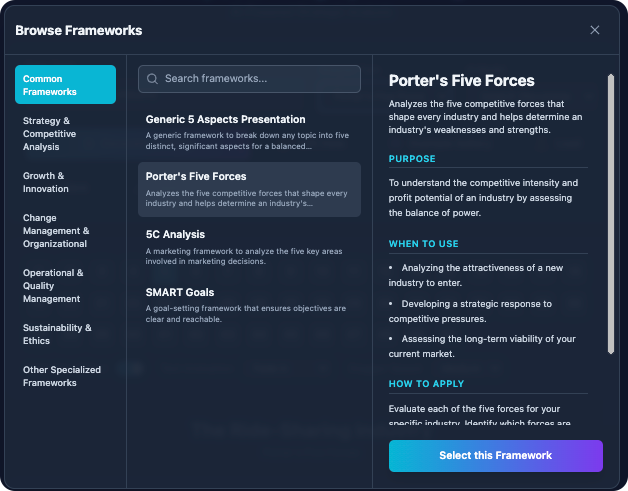Viewport: 628px width, 491px height.
Task: Click the PURPOSE section heading
Action: click(412, 159)
